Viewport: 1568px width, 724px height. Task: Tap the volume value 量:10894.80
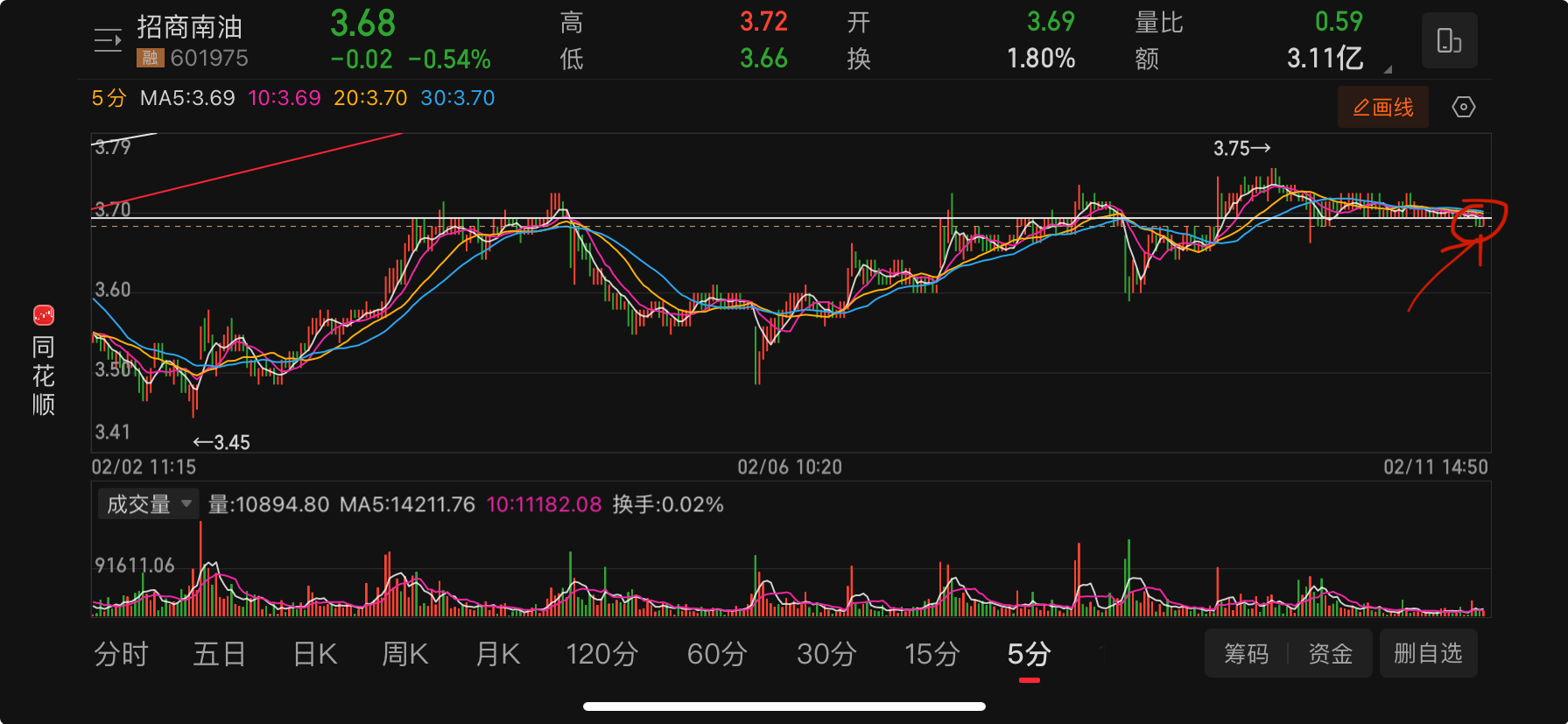269,504
